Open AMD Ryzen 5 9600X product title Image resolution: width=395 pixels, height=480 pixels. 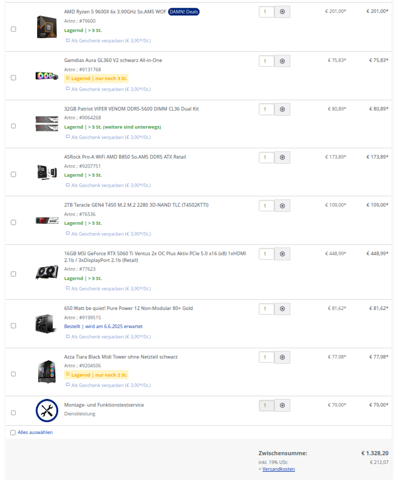(x=115, y=12)
